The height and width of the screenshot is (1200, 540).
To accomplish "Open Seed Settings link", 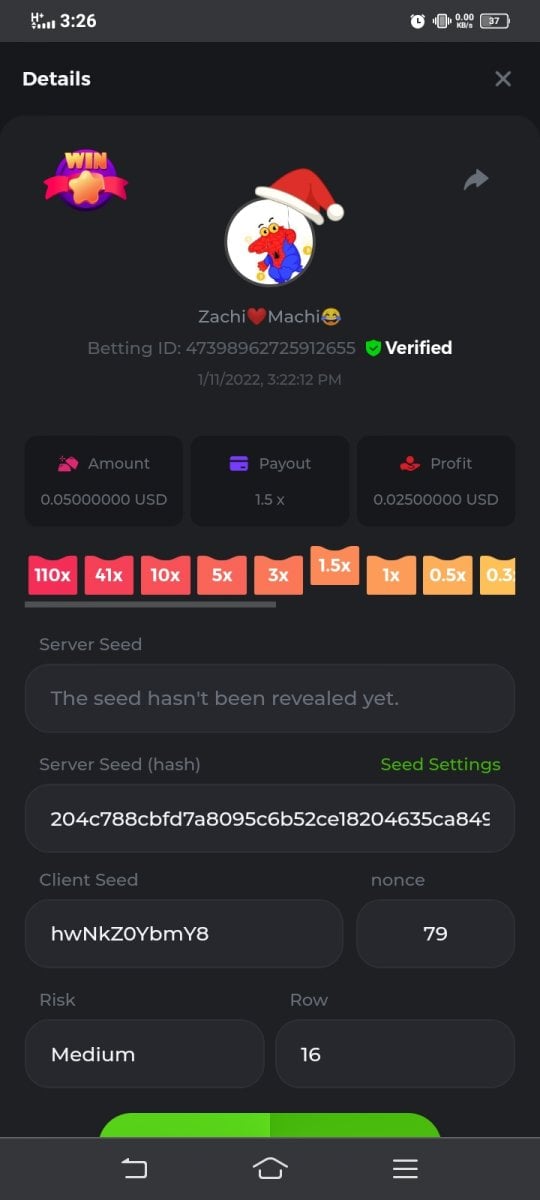I will 440,764.
